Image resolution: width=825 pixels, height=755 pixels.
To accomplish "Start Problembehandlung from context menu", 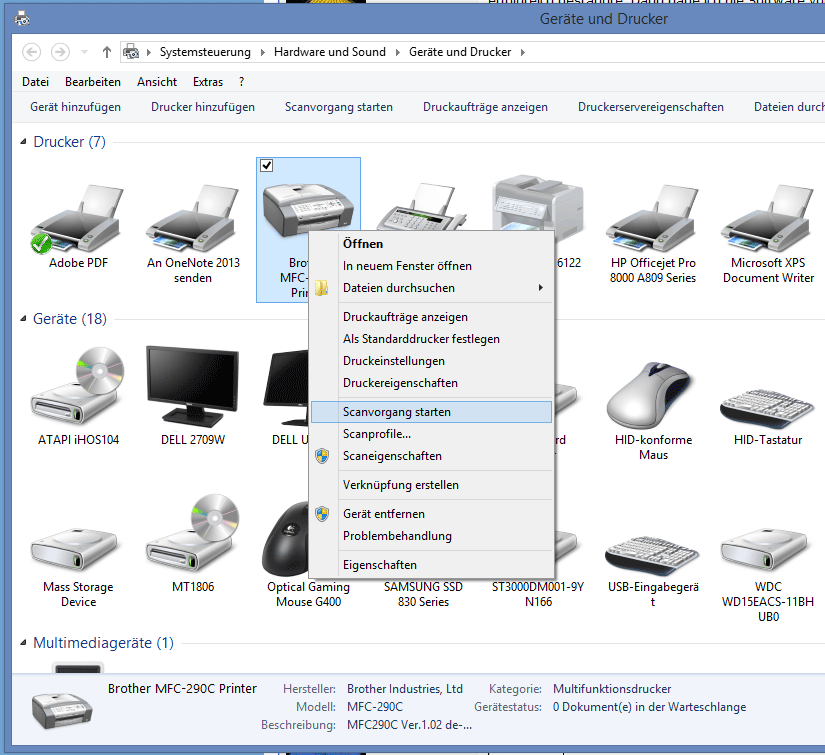I will (x=431, y=537).
